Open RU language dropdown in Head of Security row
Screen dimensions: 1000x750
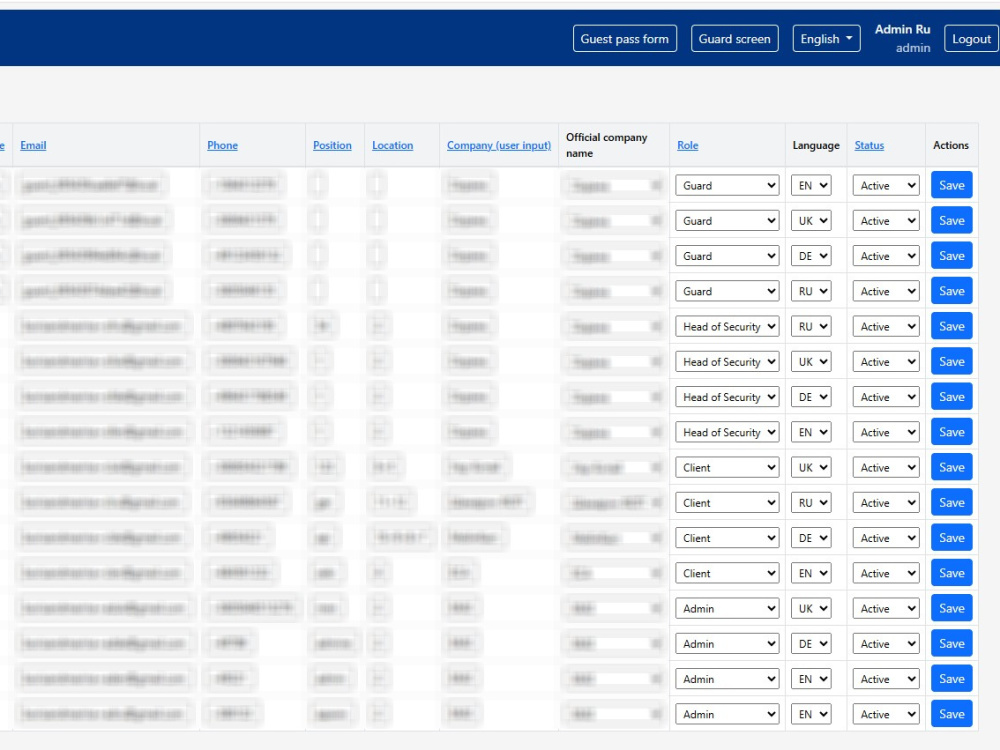(x=811, y=327)
